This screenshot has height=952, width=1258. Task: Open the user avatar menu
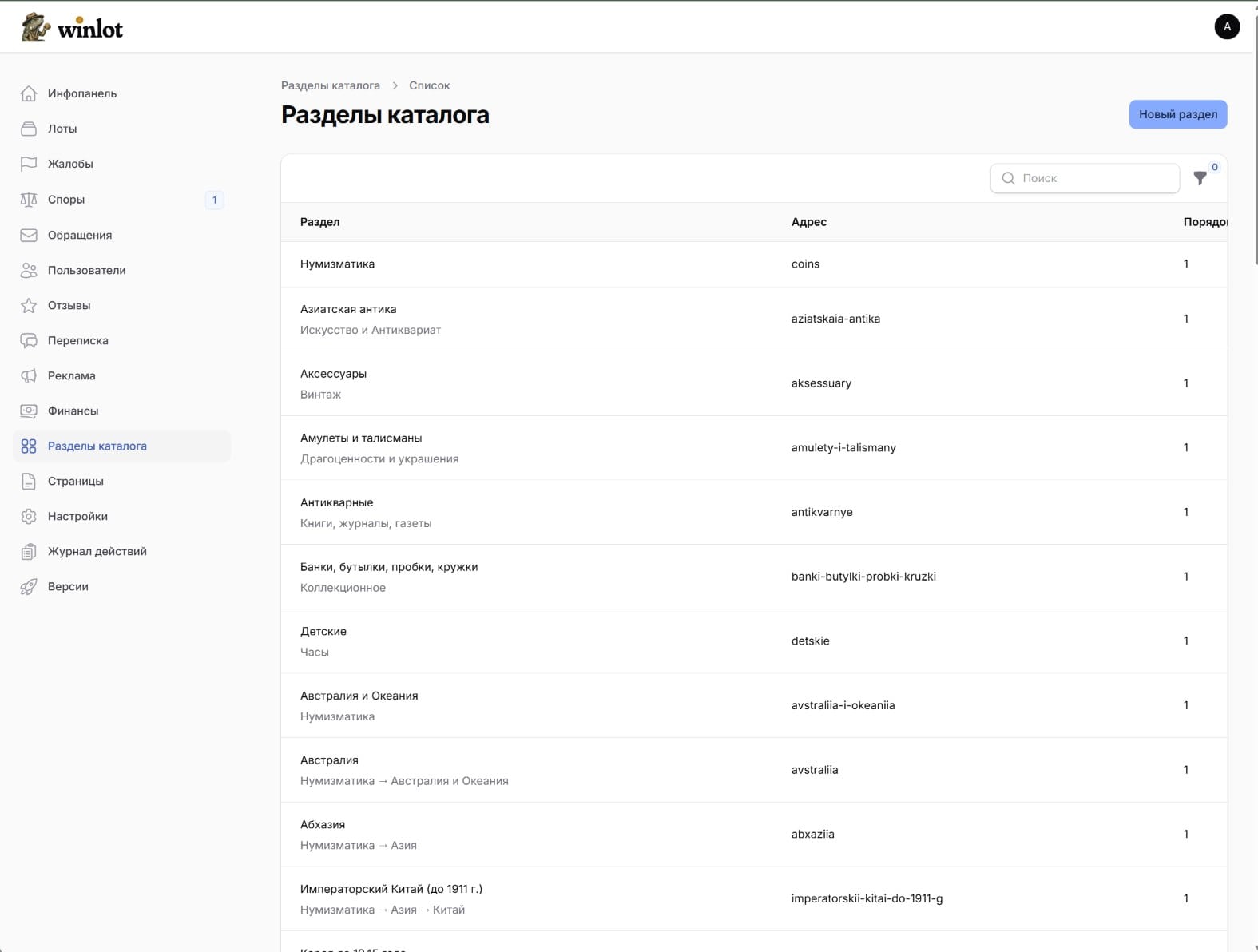point(1227,26)
